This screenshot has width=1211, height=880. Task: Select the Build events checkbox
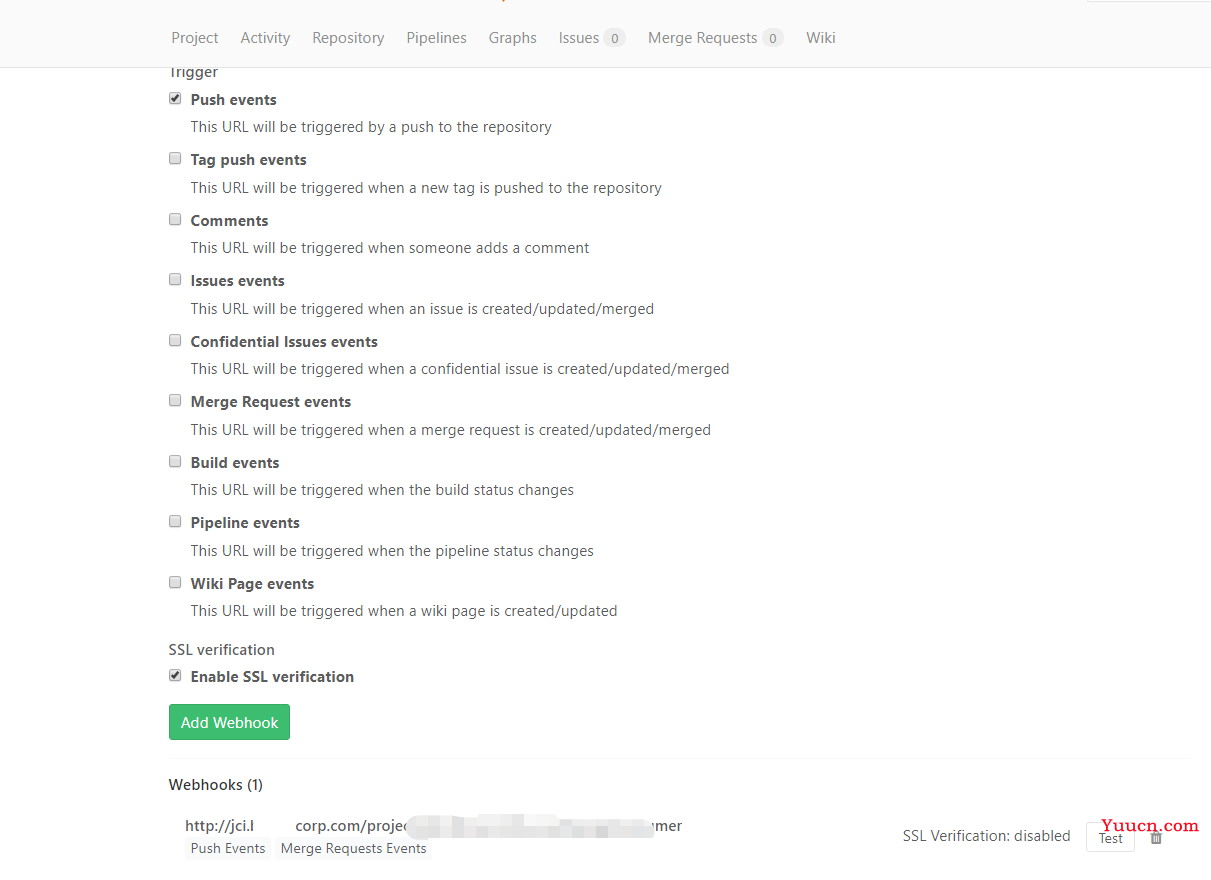pos(175,461)
